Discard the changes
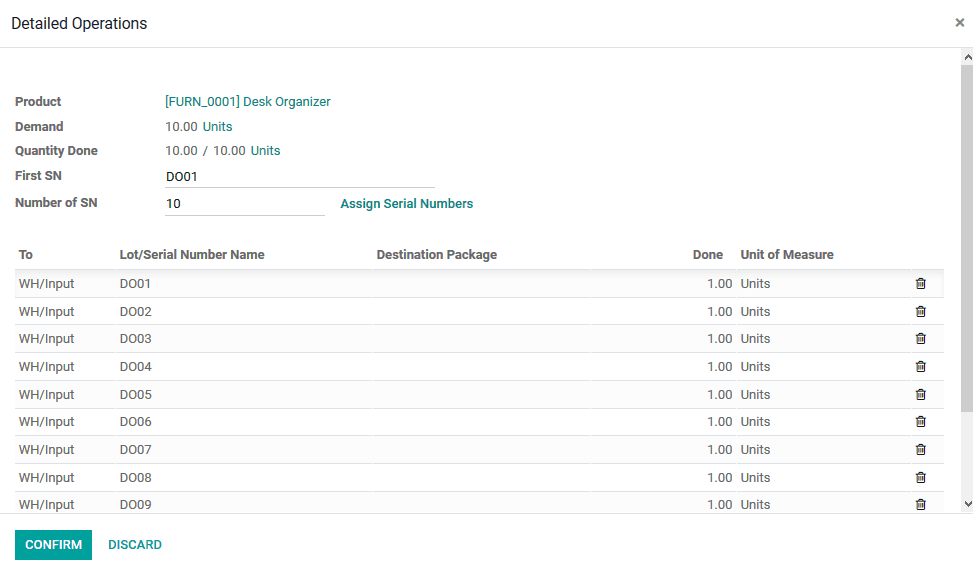Viewport: 973px width, 579px height. click(135, 545)
